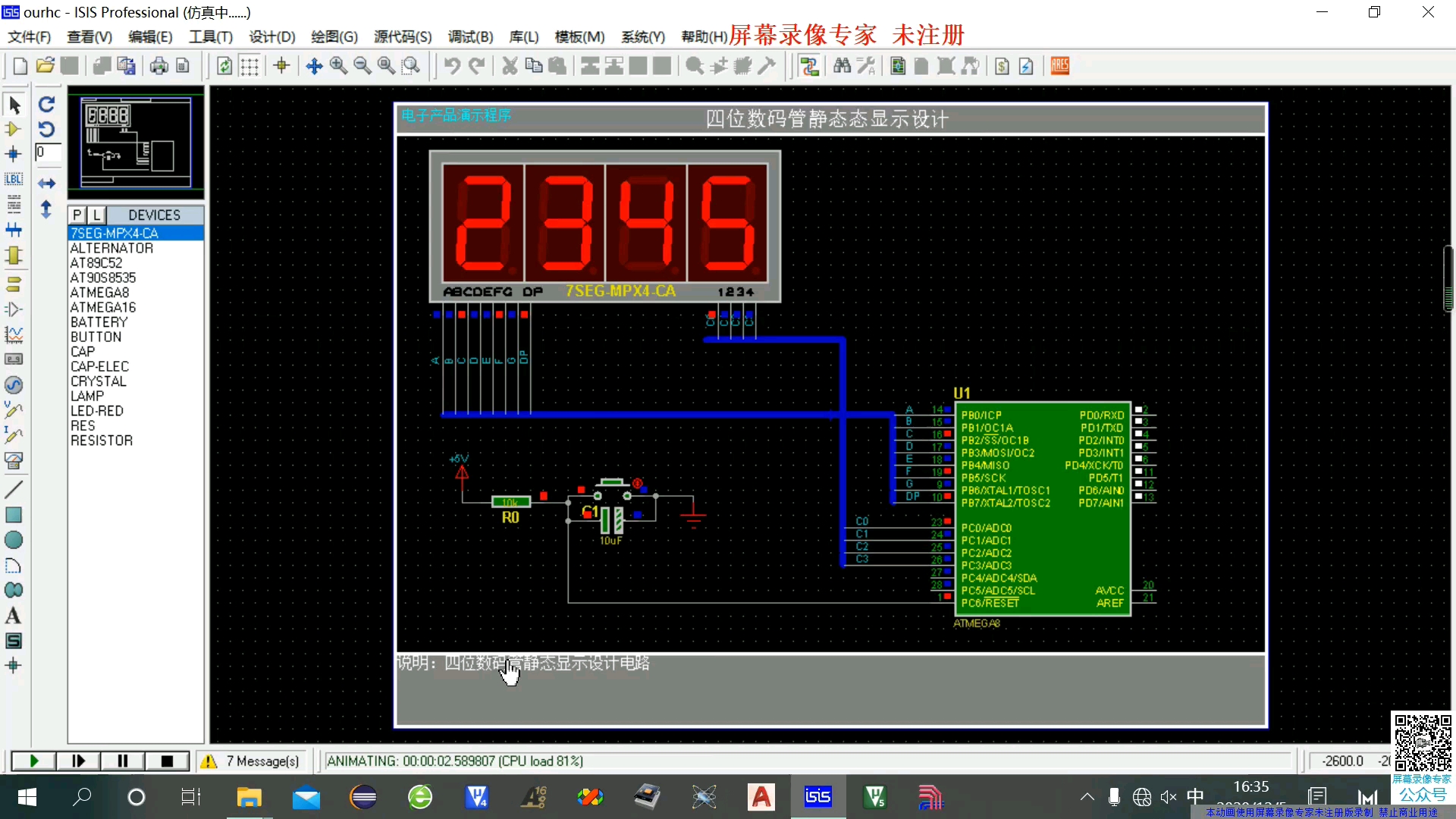Toggle the grid display on schematic
Screen dimensions: 1456x819
[249, 66]
